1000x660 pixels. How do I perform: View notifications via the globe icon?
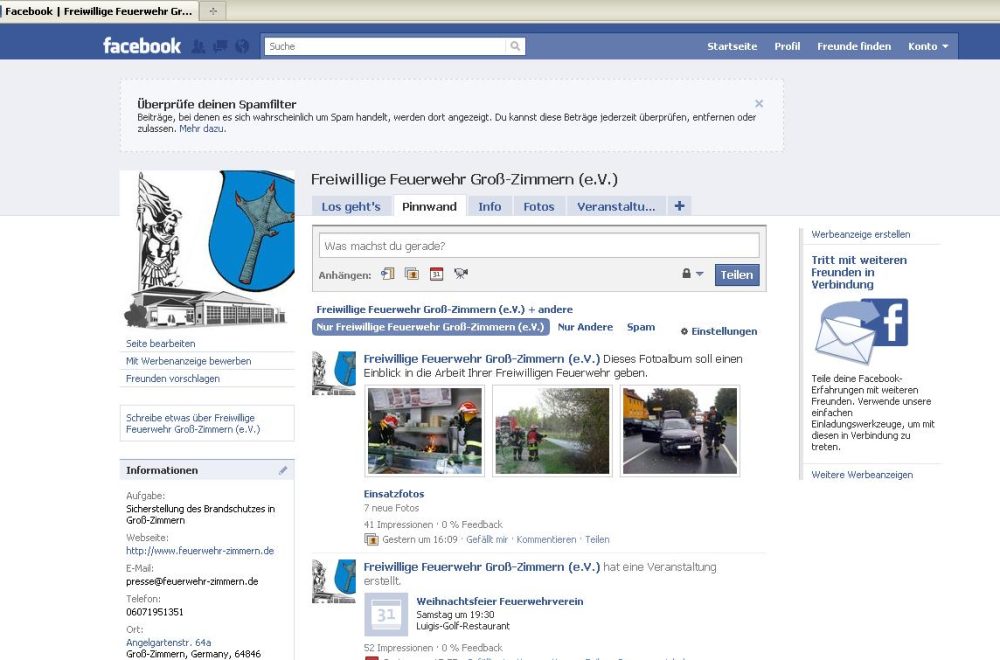click(x=242, y=44)
